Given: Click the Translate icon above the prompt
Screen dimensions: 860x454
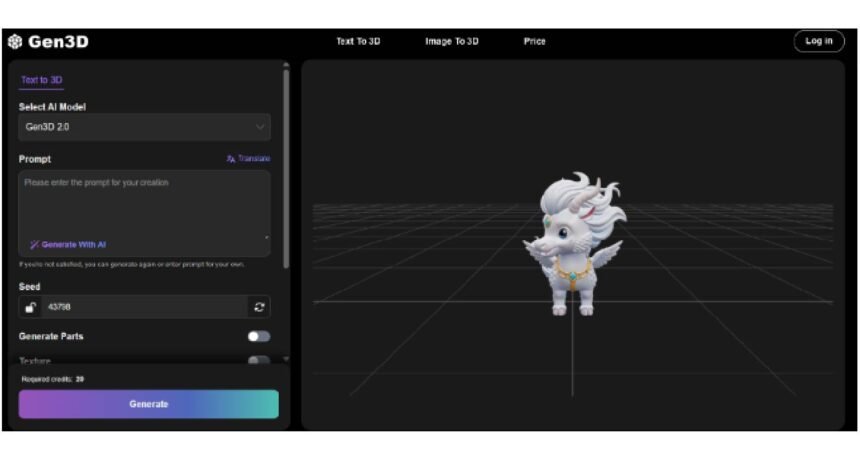Looking at the screenshot, I should click(231, 159).
